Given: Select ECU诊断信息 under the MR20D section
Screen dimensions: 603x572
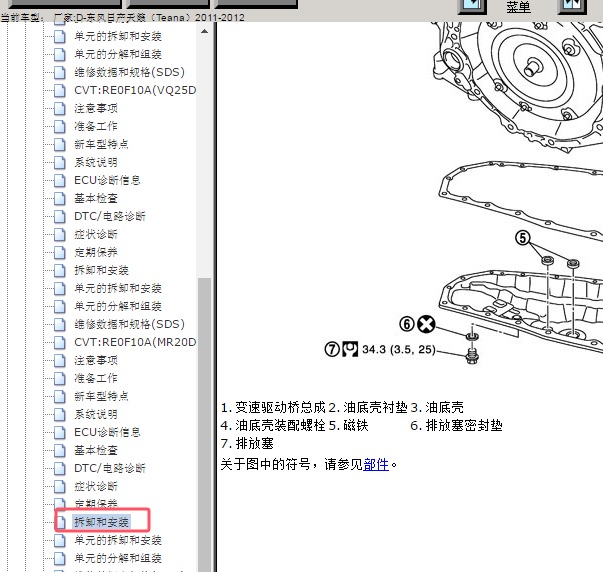Looking at the screenshot, I should [x=107, y=432].
